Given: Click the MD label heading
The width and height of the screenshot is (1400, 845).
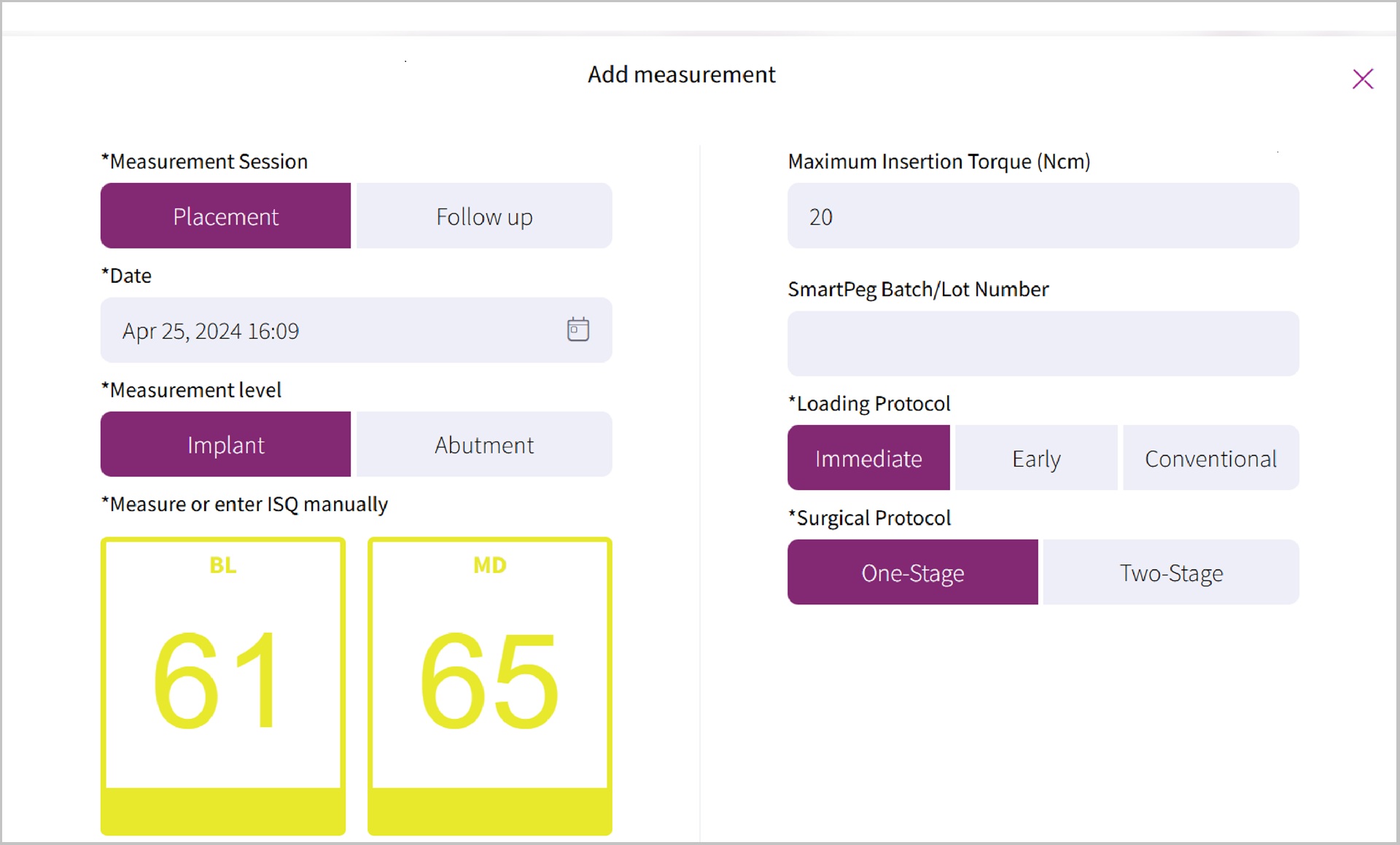Looking at the screenshot, I should click(489, 565).
